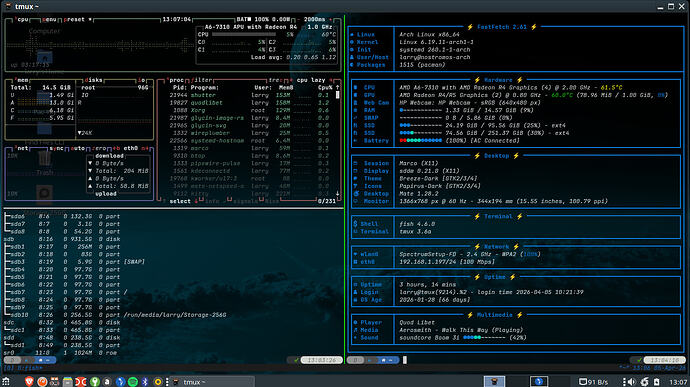690x387 pixels.
Task: Open the file manager launcher in panel
Action: click(x=67, y=382)
